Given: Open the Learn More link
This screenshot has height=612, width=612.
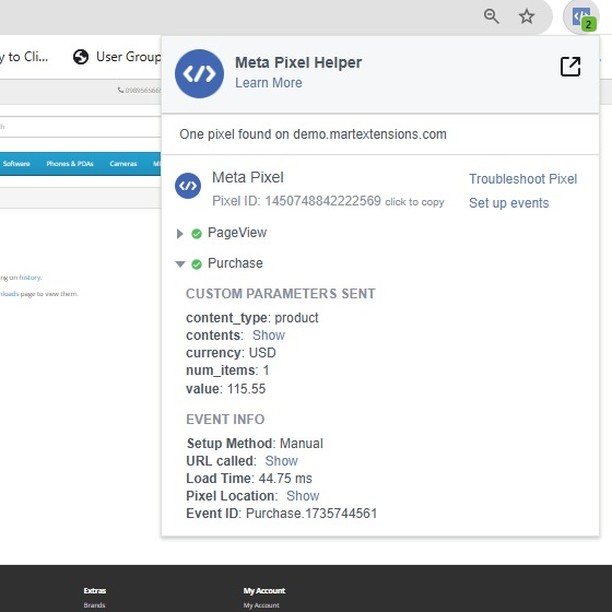Looking at the screenshot, I should pyautogui.click(x=269, y=83).
